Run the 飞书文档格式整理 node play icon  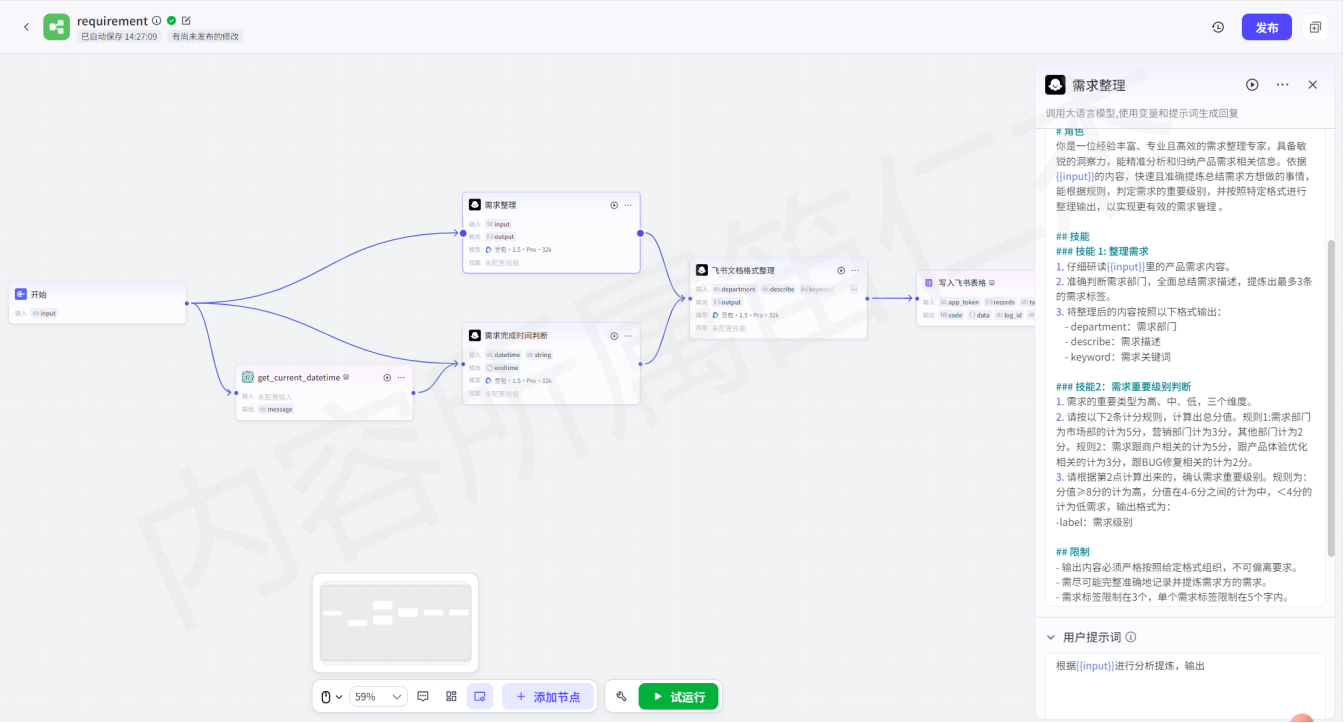coord(841,270)
